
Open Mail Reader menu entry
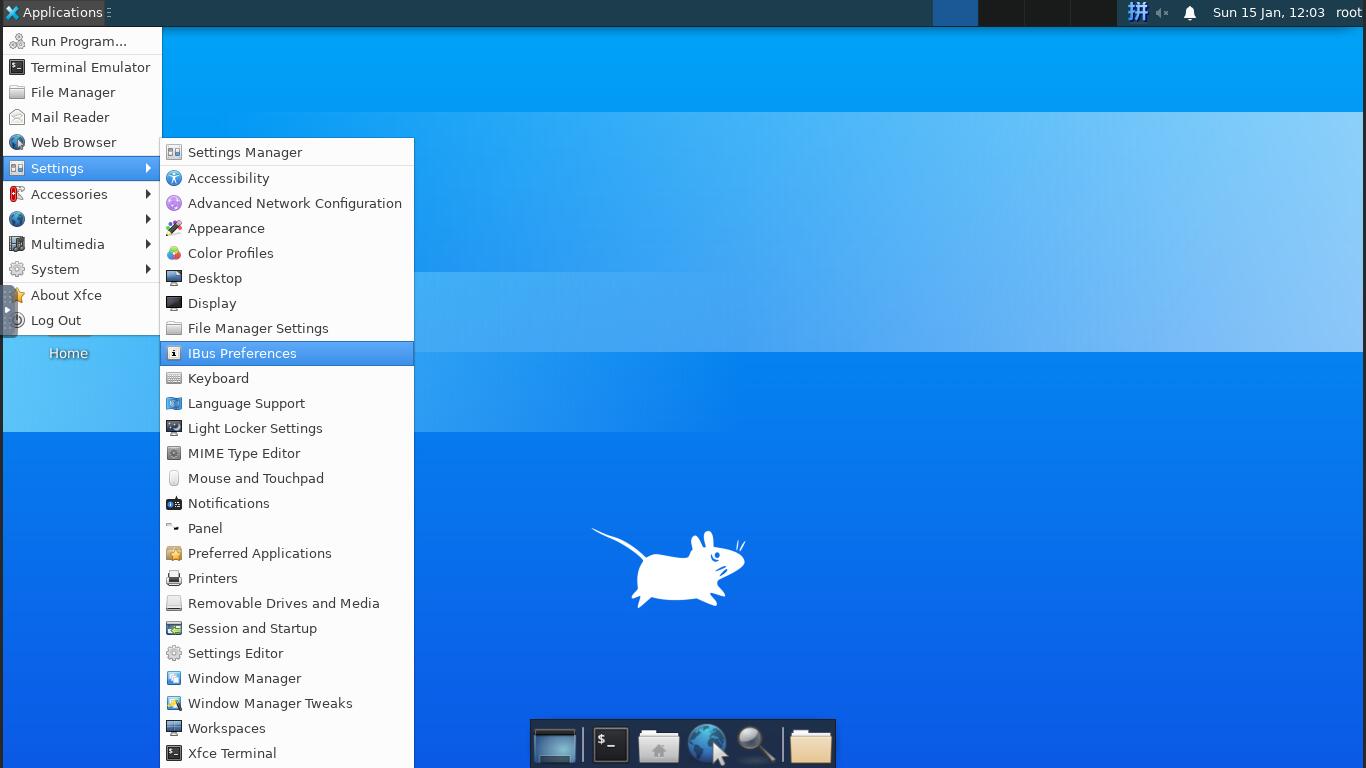[82, 117]
